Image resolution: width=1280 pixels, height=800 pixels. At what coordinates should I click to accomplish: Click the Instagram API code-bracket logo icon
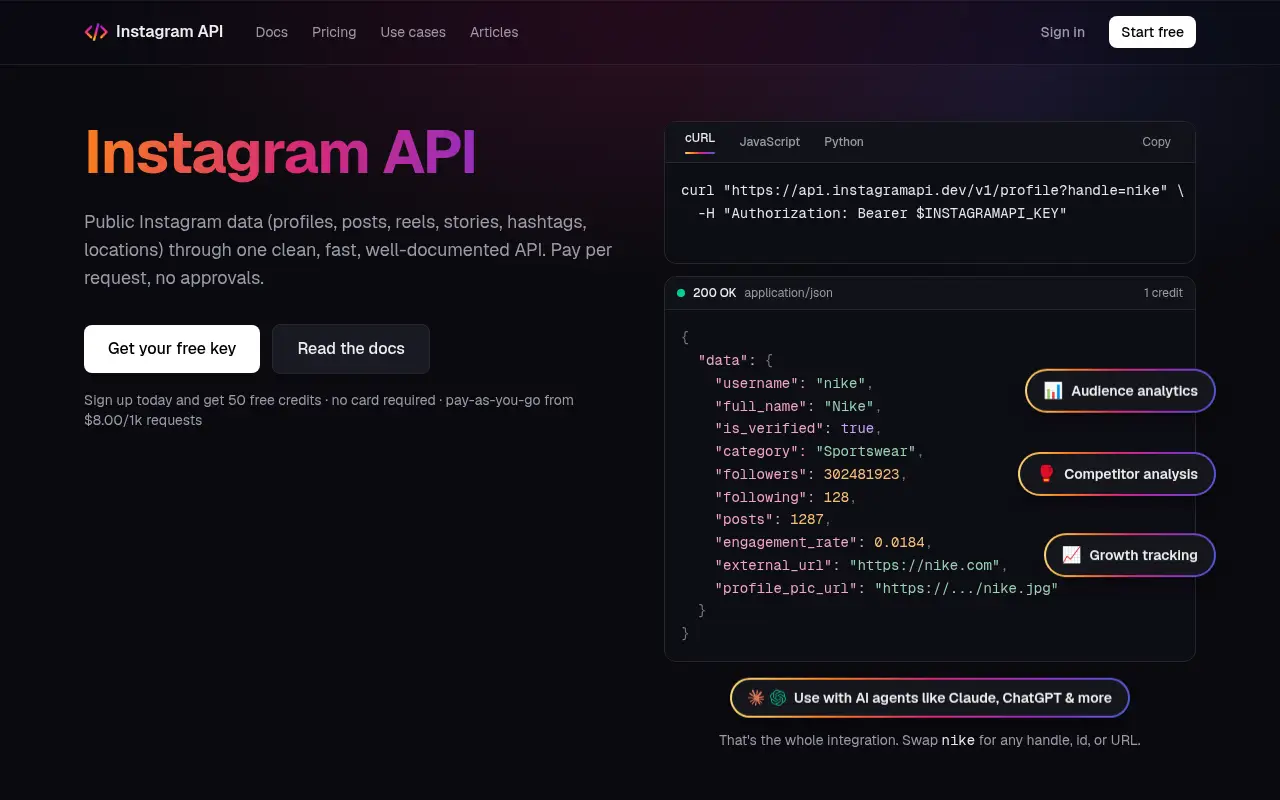96,32
